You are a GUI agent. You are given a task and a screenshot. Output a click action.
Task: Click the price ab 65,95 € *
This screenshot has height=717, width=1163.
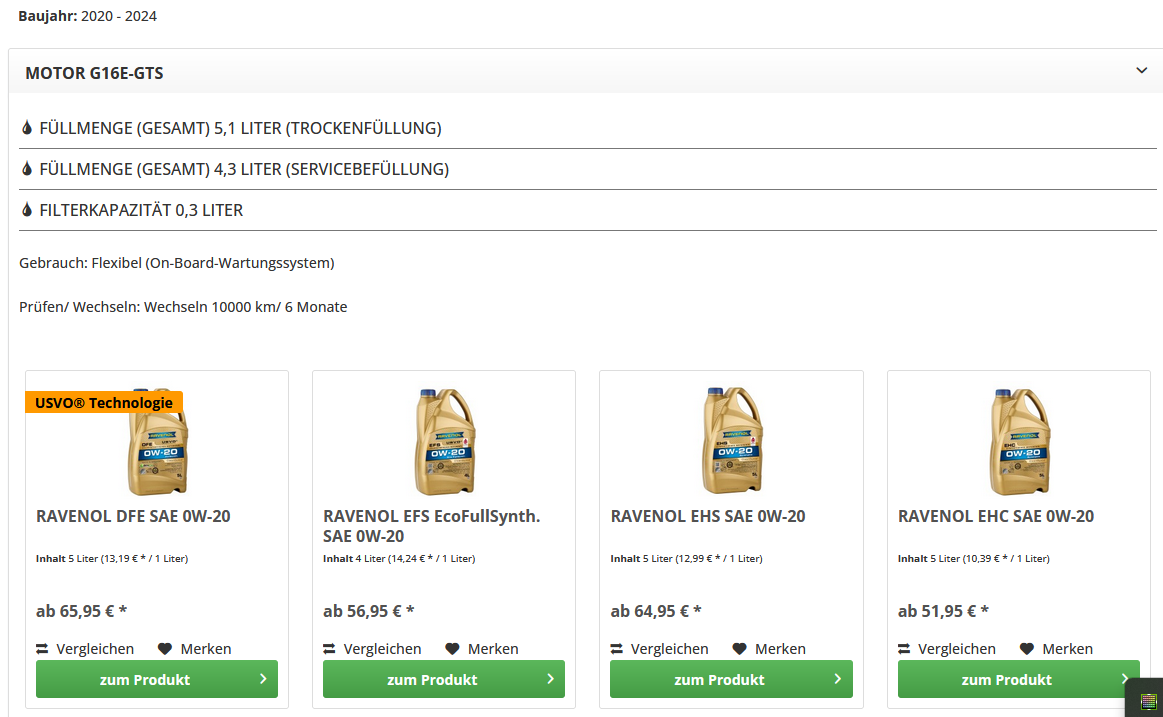click(82, 611)
